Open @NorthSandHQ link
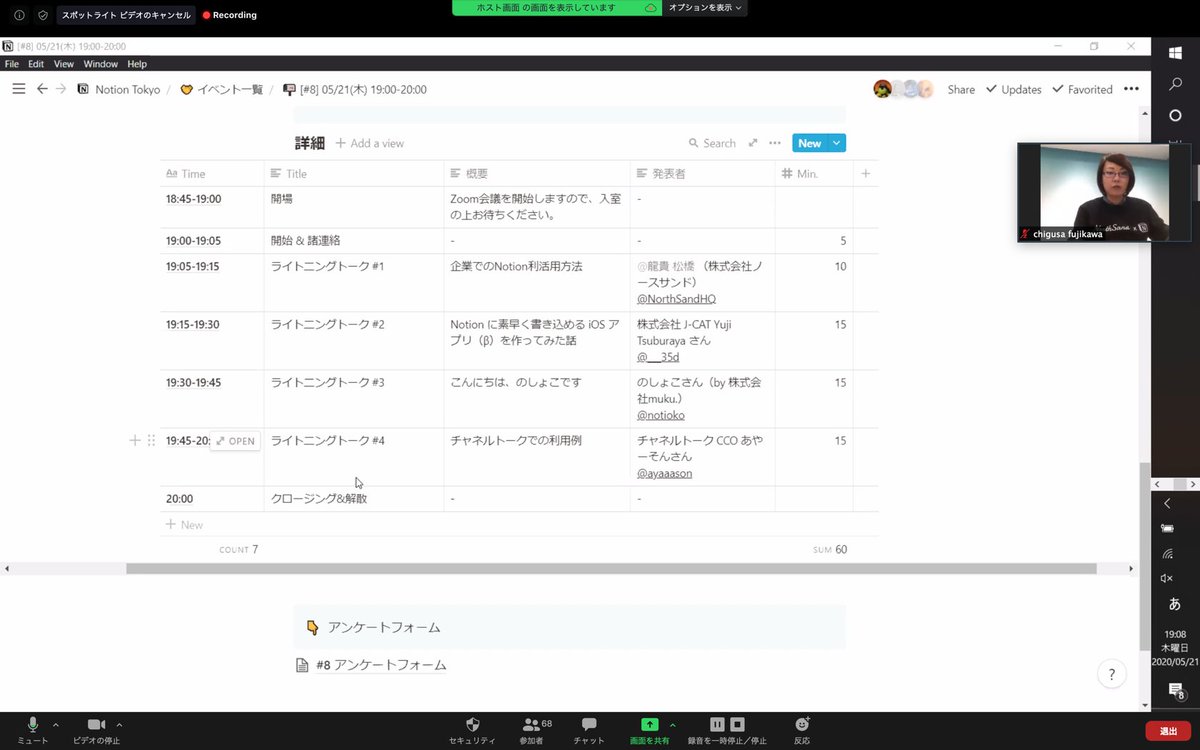The height and width of the screenshot is (750, 1200). click(x=676, y=299)
